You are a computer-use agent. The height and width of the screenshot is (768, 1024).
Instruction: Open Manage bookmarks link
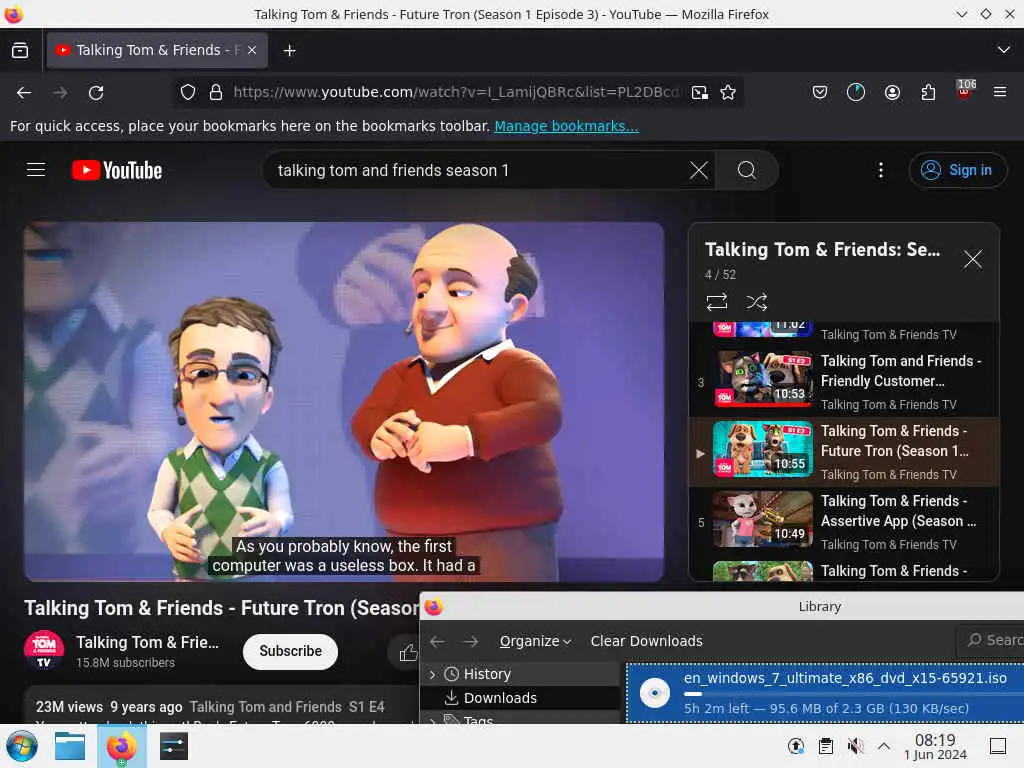(x=566, y=126)
